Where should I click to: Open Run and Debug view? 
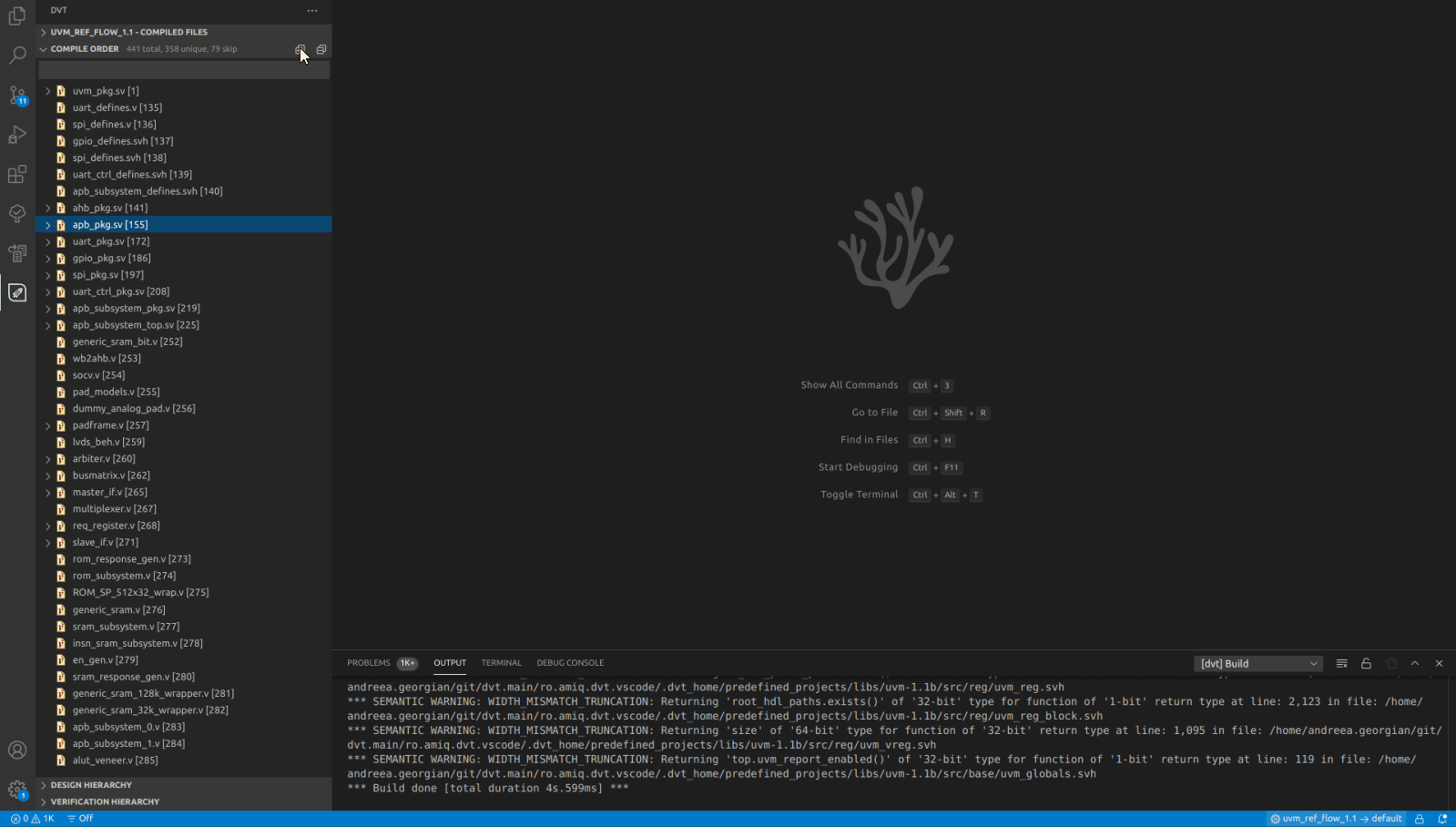coord(17,135)
